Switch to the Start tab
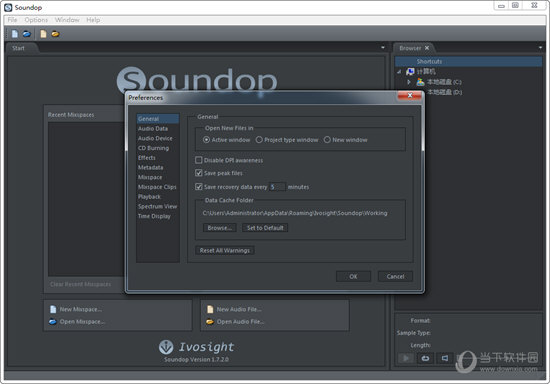The width and height of the screenshot is (550, 384). pos(19,48)
